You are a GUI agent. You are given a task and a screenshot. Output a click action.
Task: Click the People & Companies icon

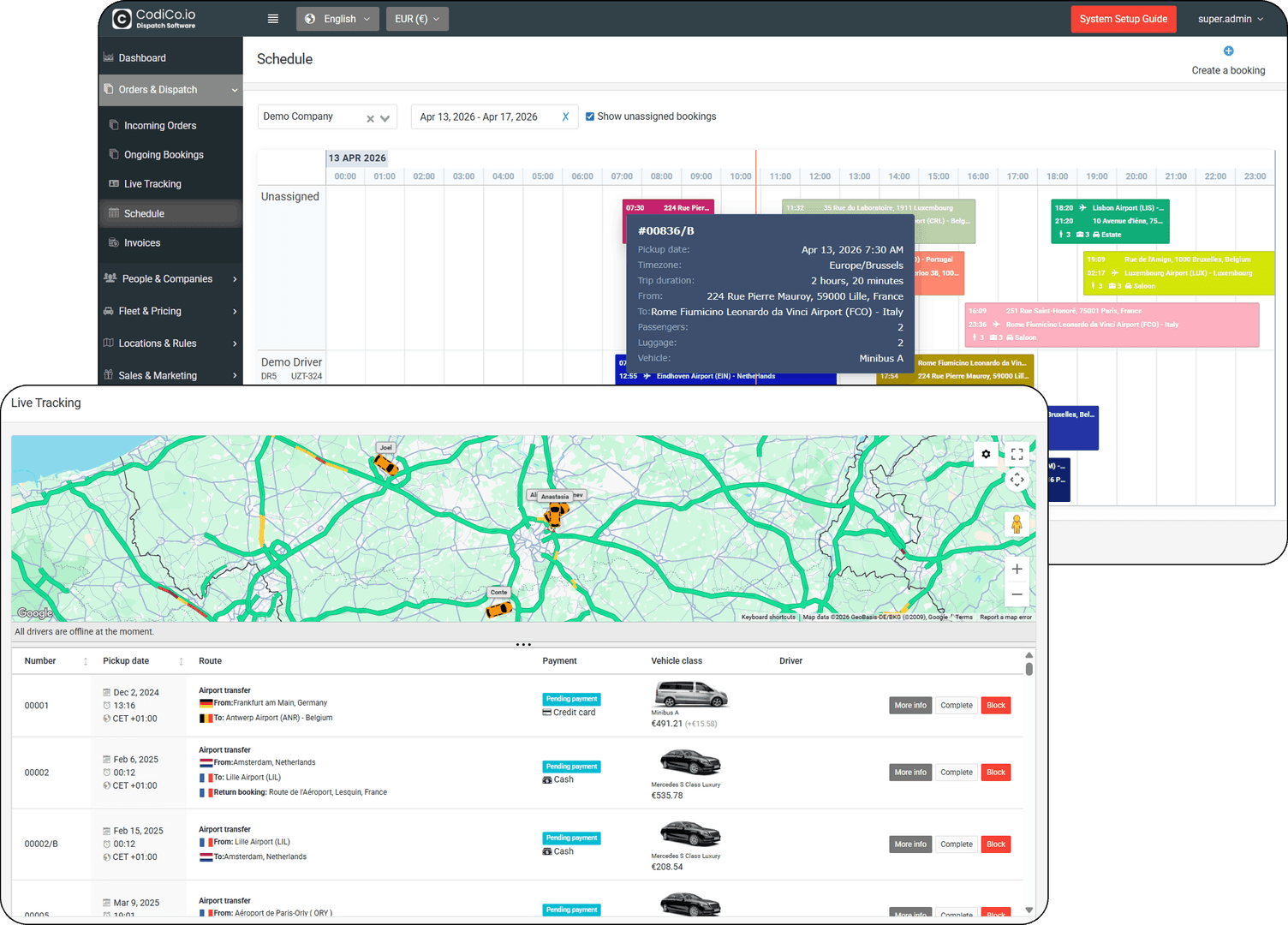110,277
